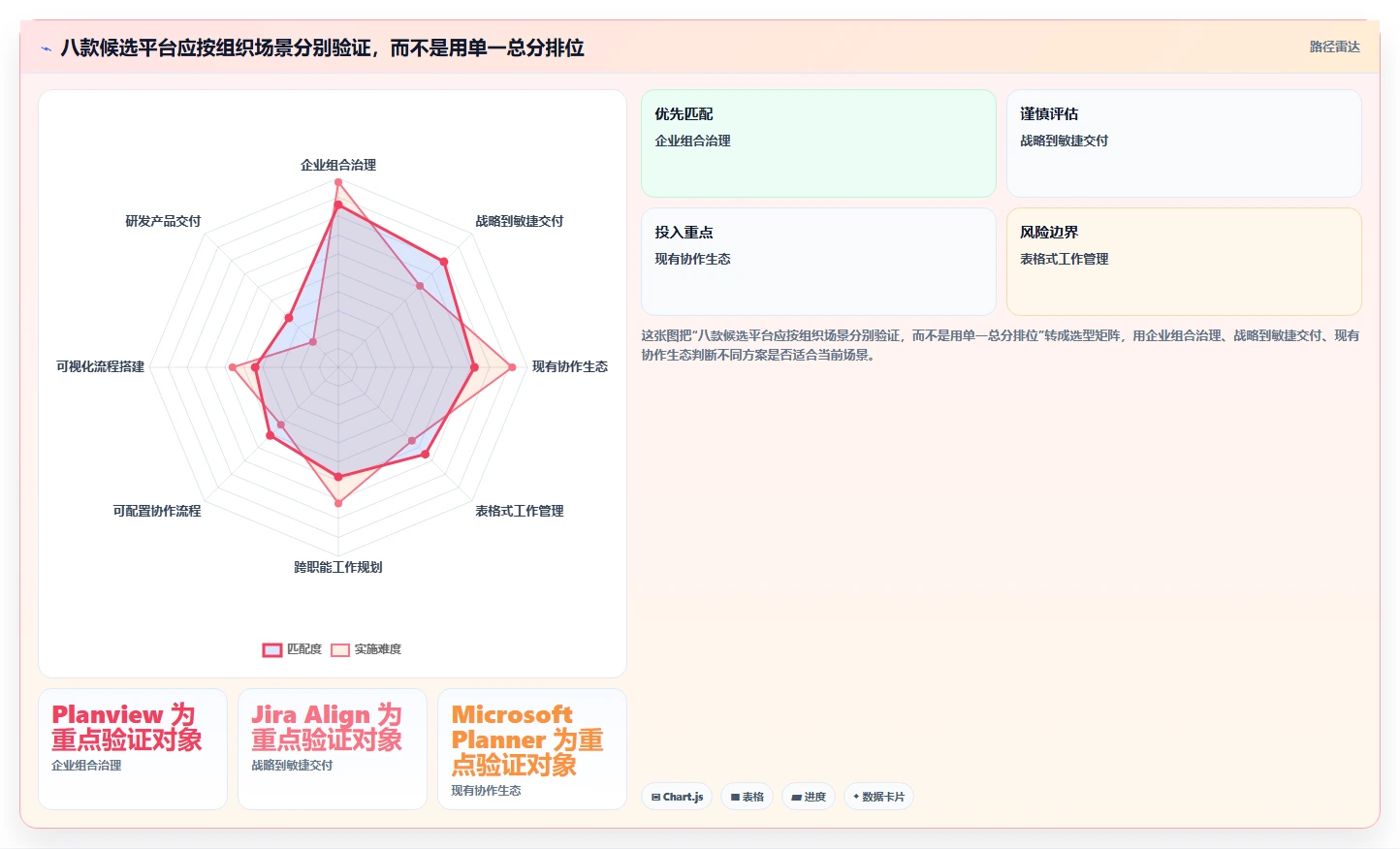Click the 表格式工作管理 radar axis label

(519, 511)
